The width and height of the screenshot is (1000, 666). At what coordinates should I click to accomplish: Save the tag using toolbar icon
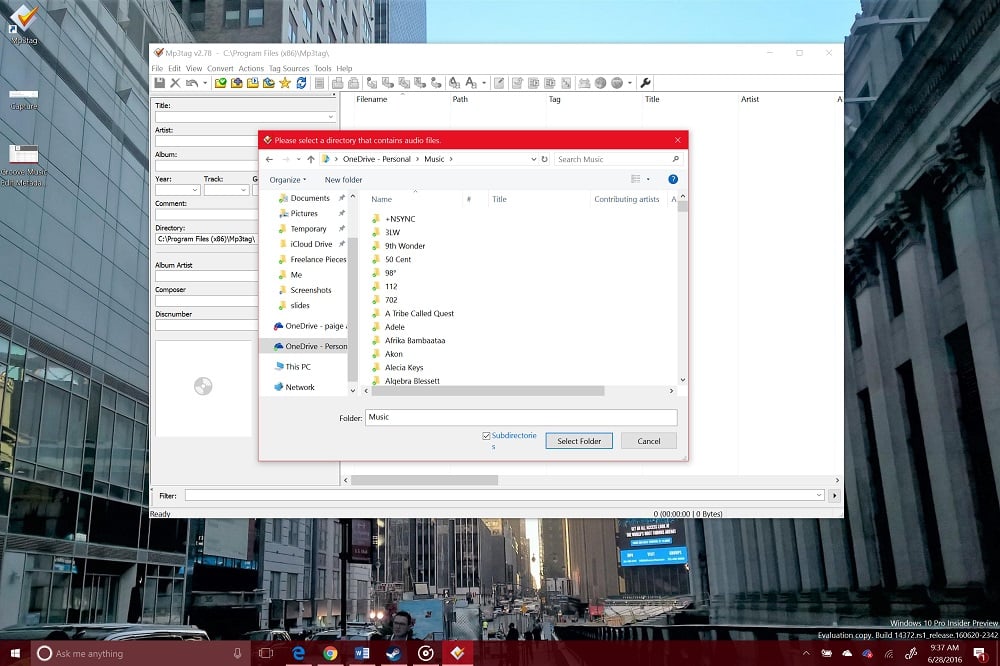[159, 83]
